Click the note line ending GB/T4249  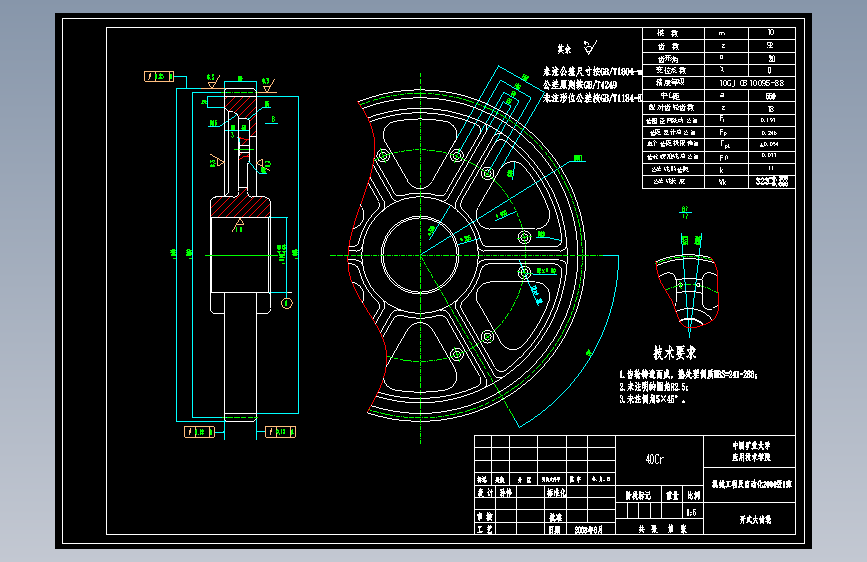[x=579, y=85]
